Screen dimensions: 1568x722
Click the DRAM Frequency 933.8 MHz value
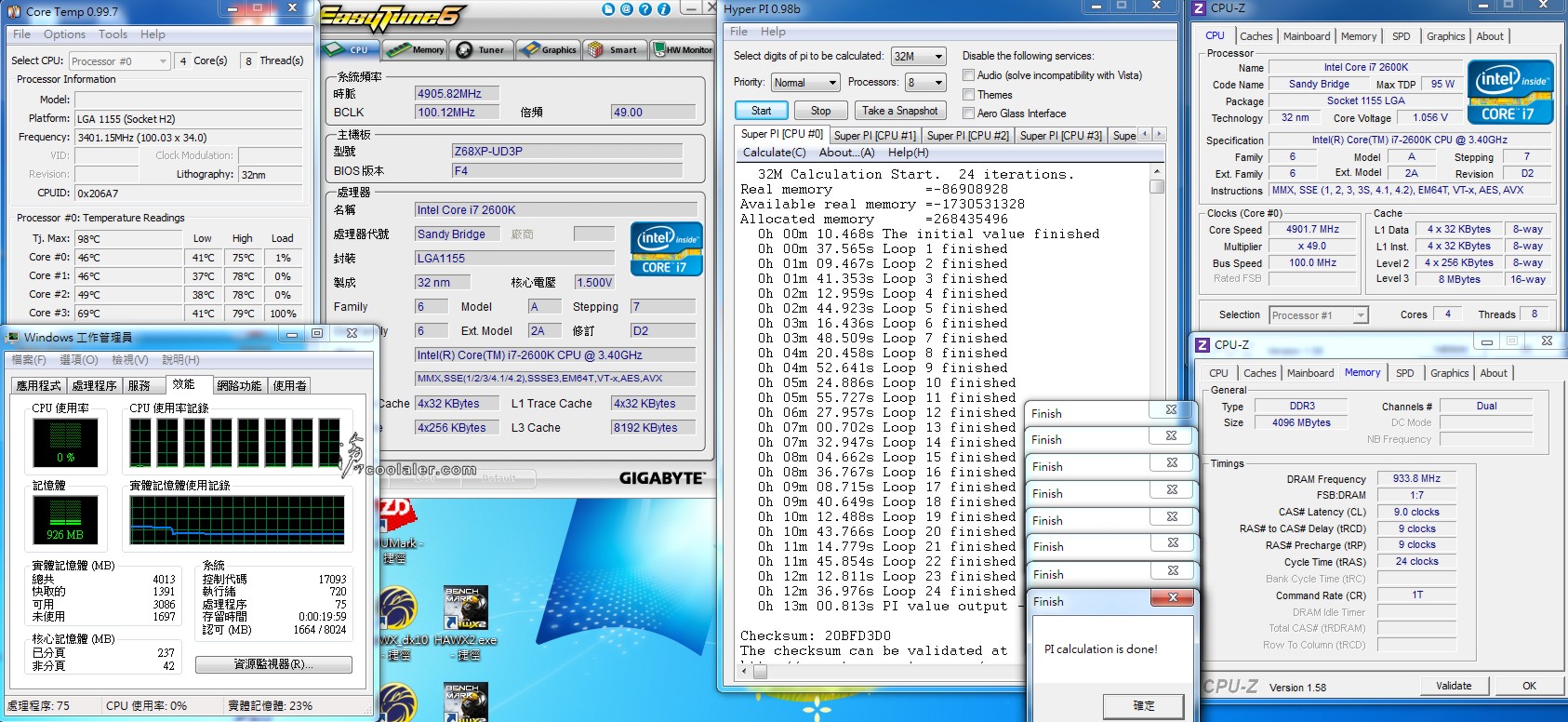coord(1416,478)
